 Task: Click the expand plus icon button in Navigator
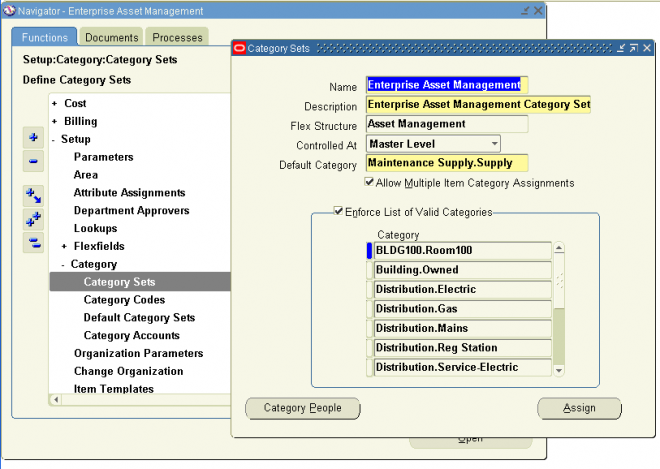point(33,137)
